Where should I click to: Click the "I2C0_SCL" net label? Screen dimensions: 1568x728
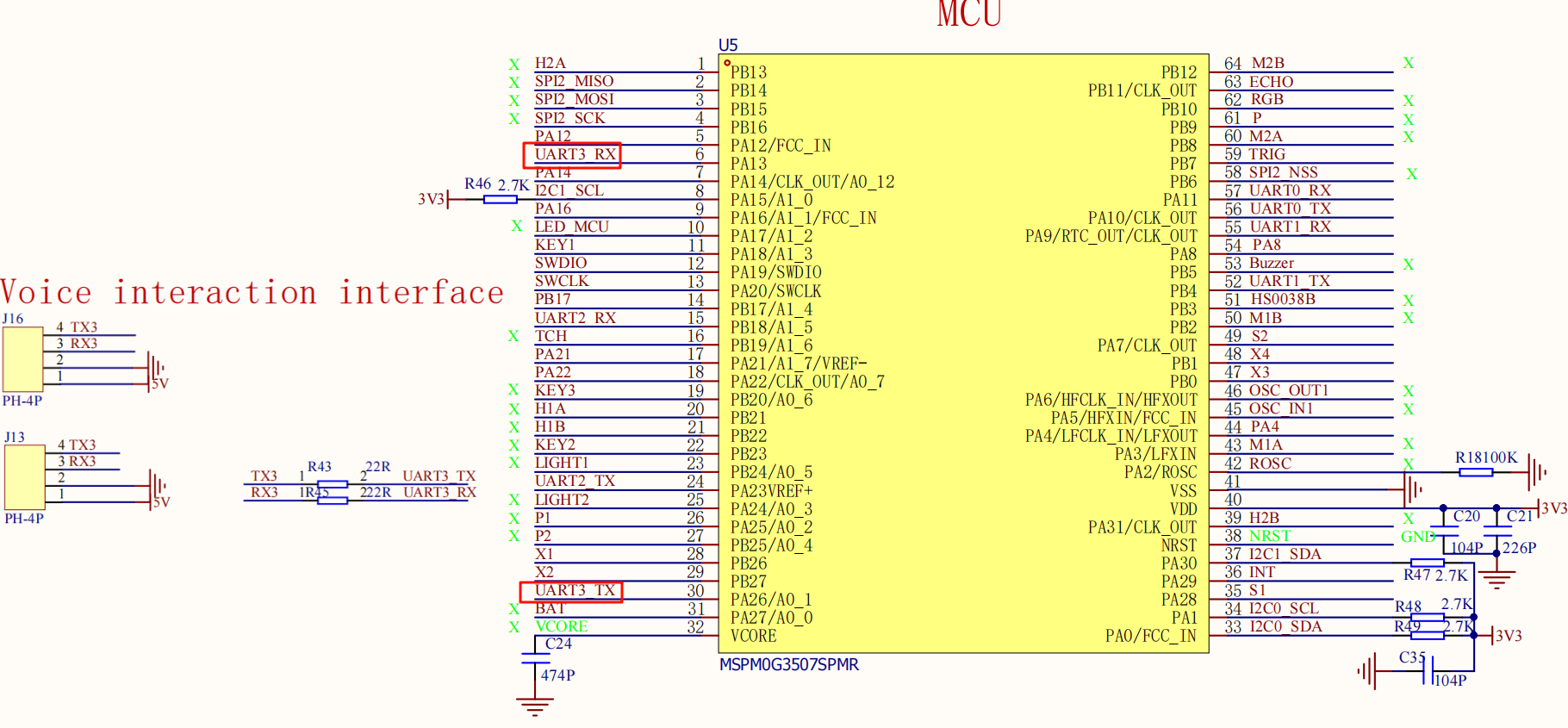[x=1284, y=608]
